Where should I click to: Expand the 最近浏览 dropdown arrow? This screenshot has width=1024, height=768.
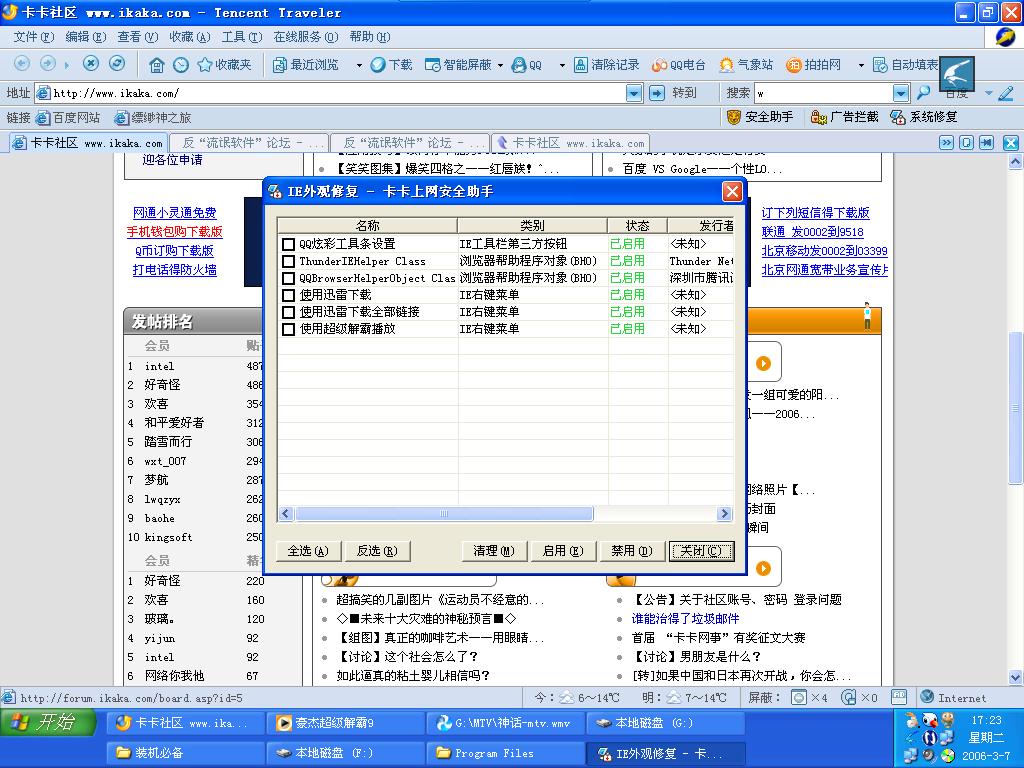(x=359, y=65)
